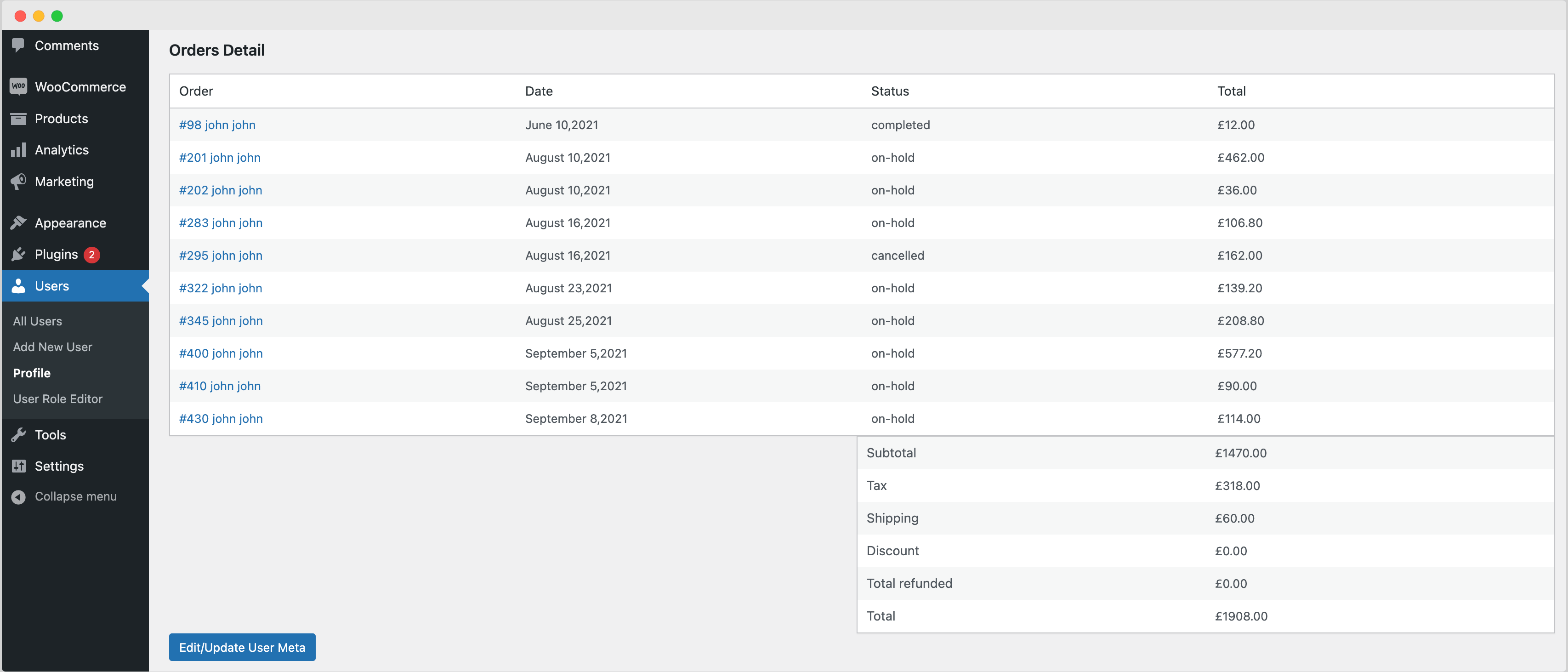Click the Settings sliders icon

pos(18,466)
